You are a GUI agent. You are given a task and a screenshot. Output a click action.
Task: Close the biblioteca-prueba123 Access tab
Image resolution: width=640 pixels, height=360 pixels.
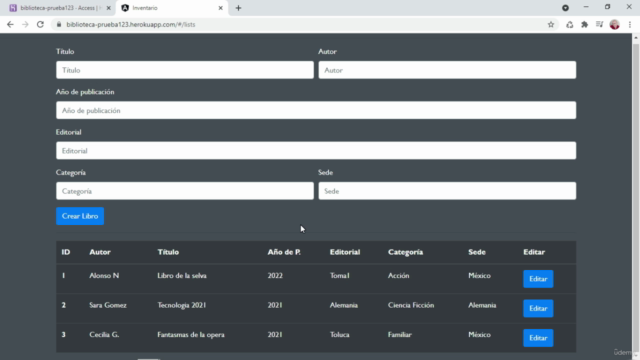click(109, 8)
